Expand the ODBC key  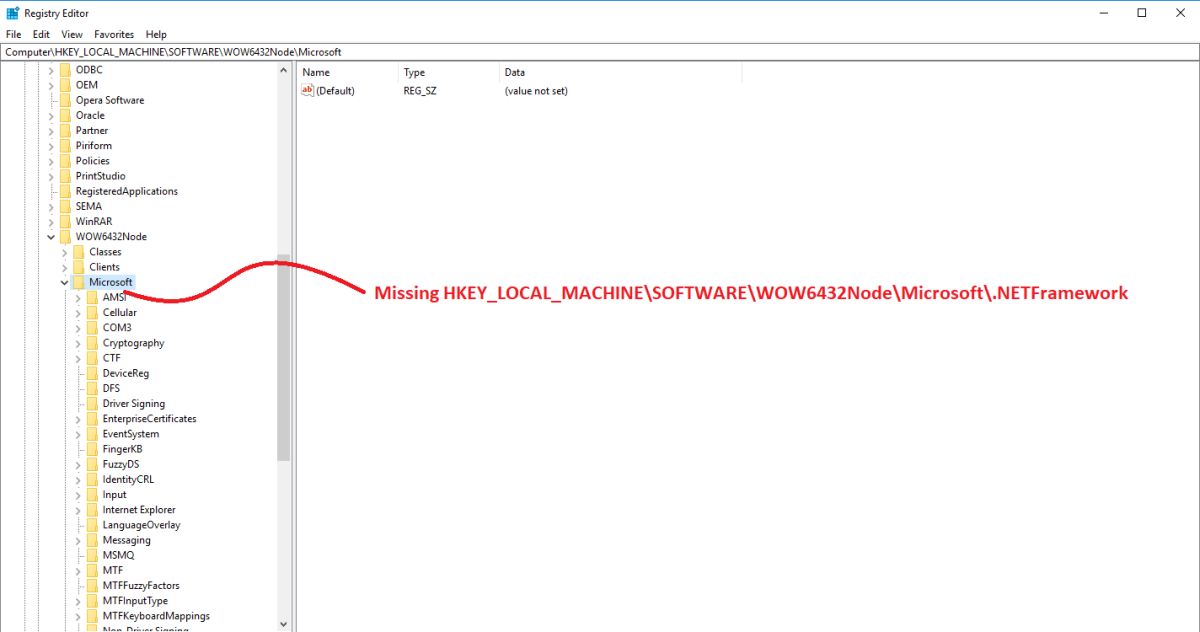[x=51, y=70]
